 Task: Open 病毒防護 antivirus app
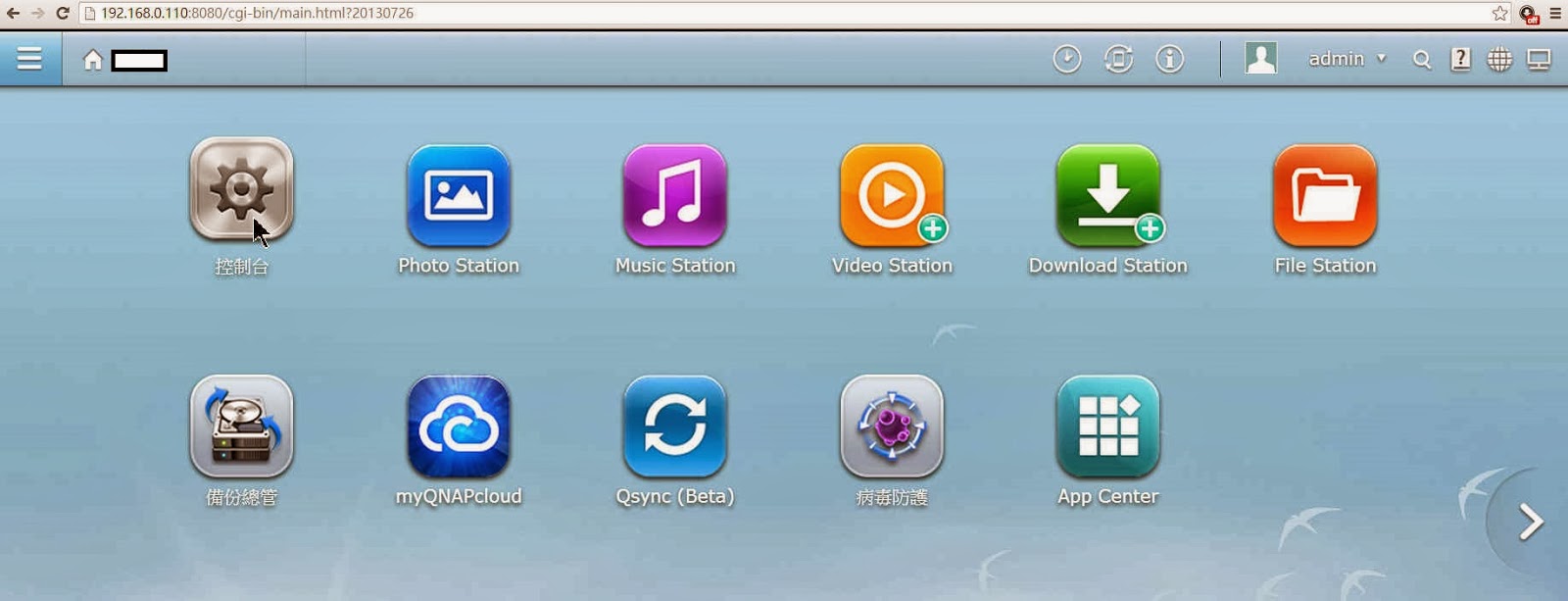tap(892, 426)
